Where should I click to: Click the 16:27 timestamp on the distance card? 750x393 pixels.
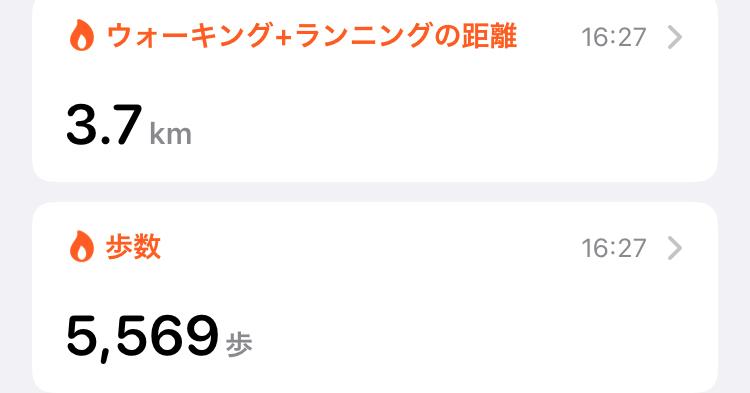point(614,37)
